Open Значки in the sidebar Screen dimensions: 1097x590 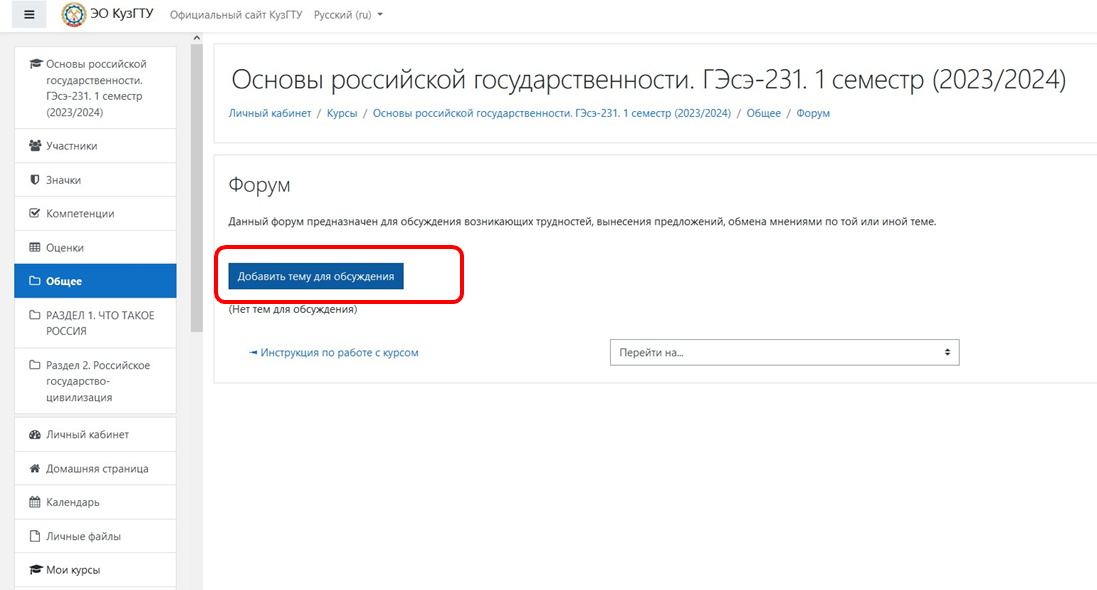coord(95,180)
